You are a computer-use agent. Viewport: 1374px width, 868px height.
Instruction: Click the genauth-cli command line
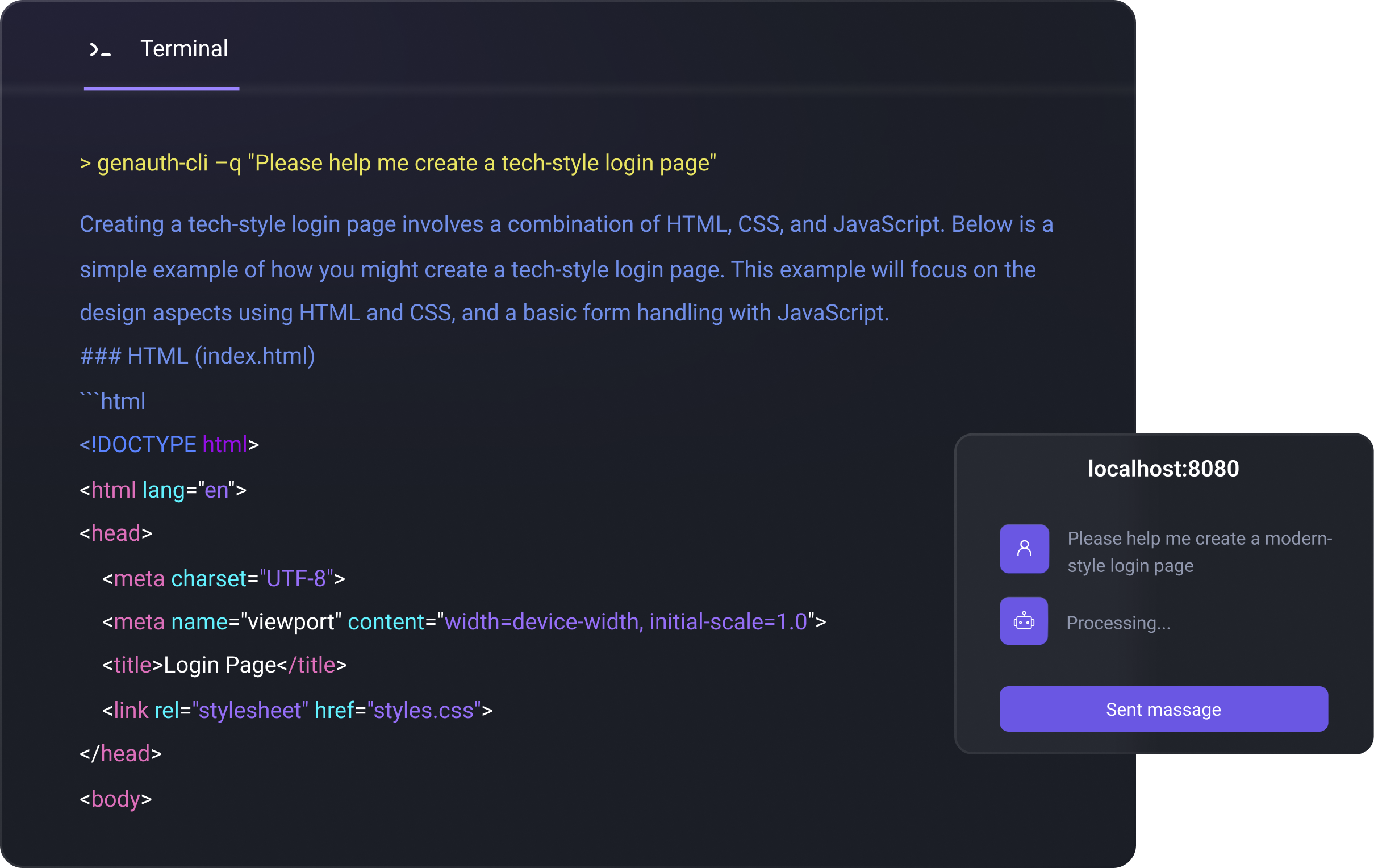click(x=398, y=163)
